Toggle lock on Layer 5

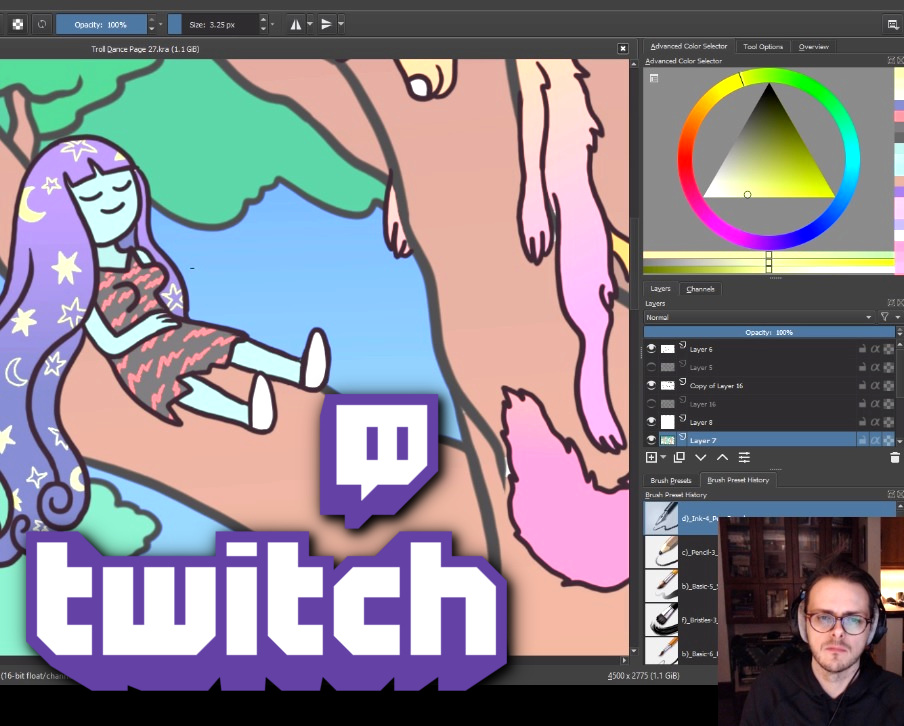(862, 367)
